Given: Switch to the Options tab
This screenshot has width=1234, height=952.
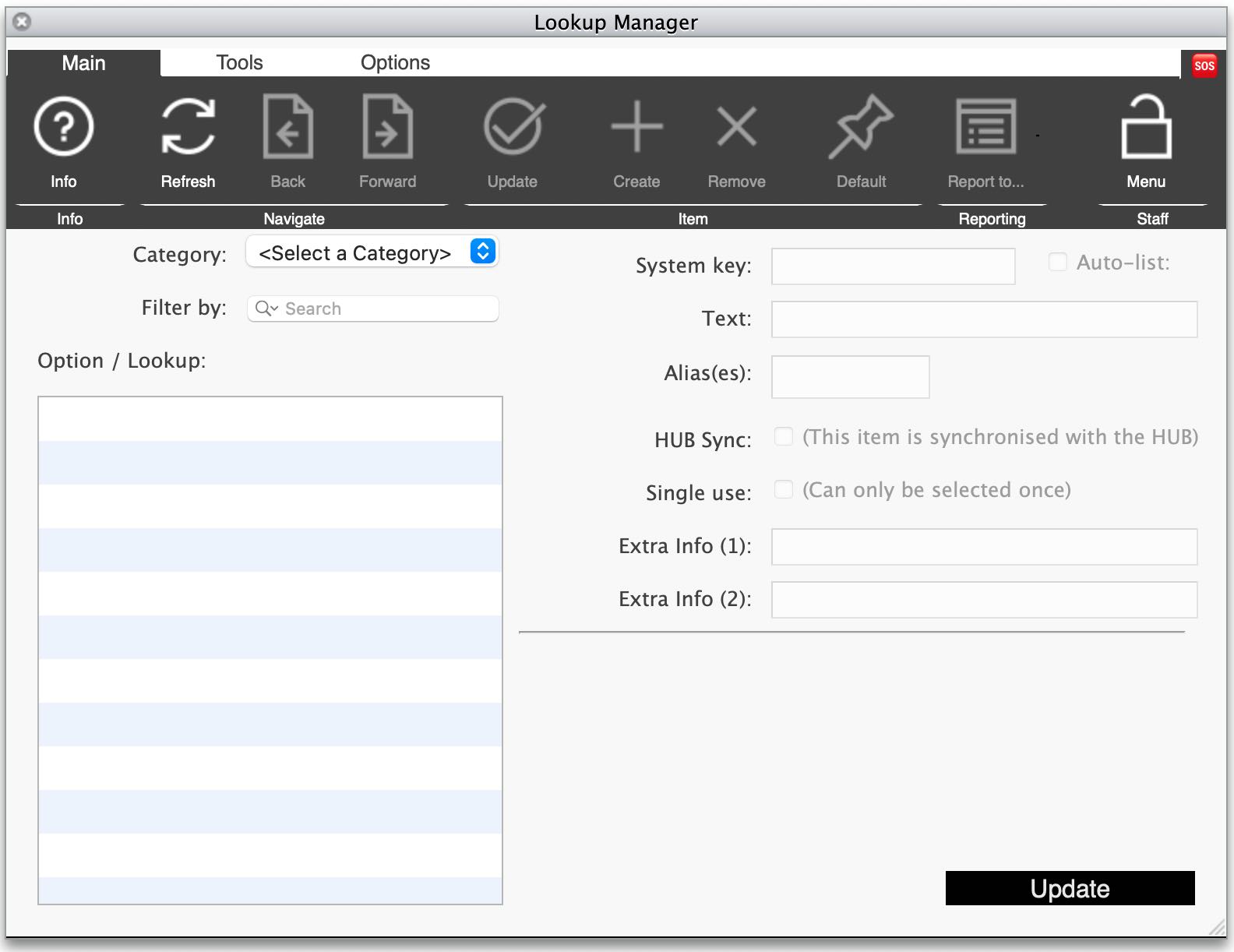Looking at the screenshot, I should tap(395, 63).
